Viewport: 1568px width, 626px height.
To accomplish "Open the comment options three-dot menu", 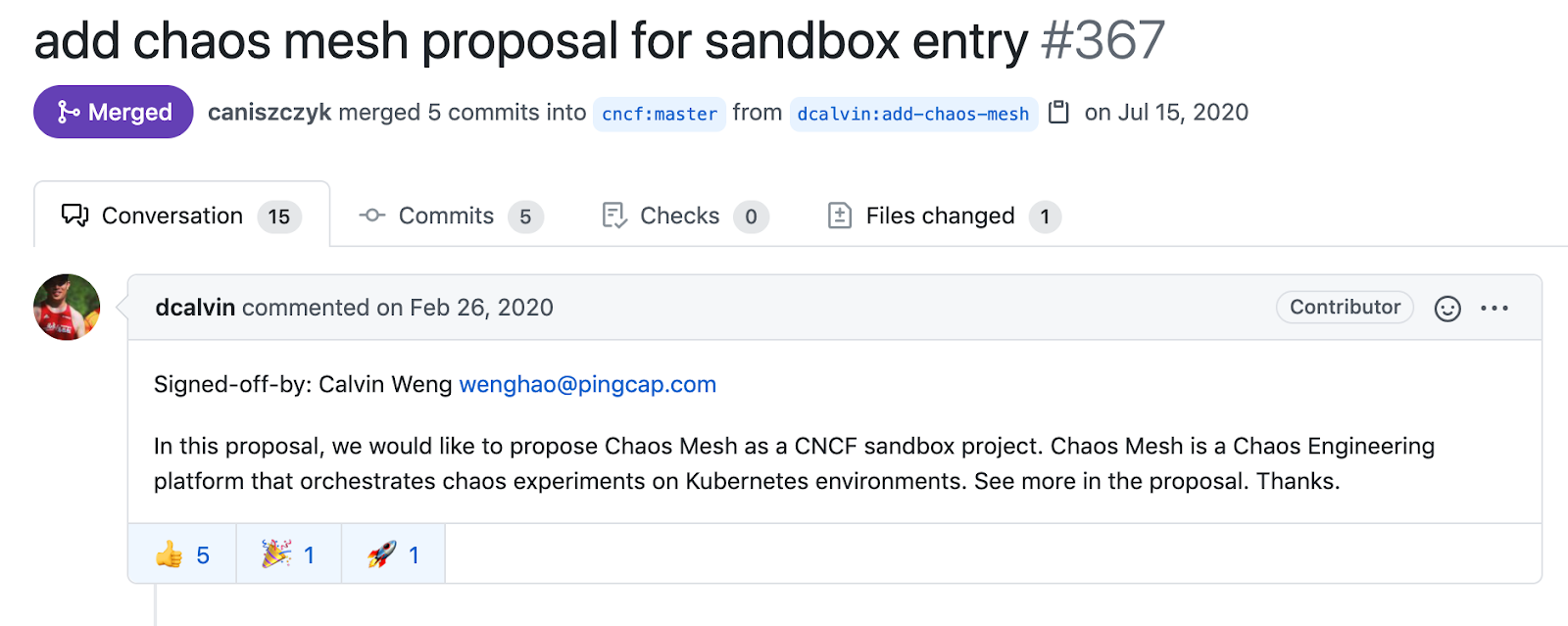I will (x=1494, y=309).
